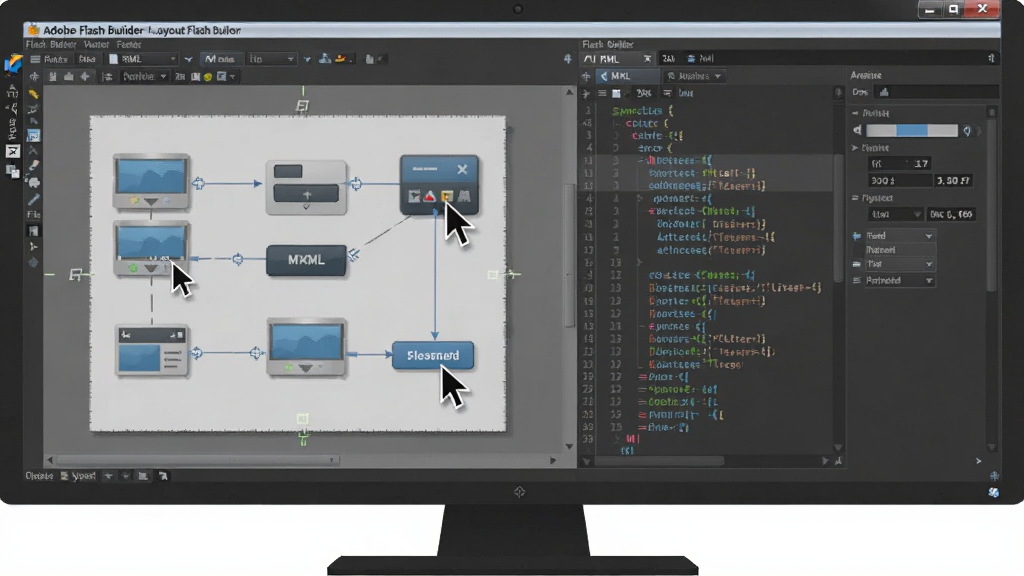This screenshot has height=576, width=1024.
Task: Open the second menu in the menu bar
Action: point(96,44)
